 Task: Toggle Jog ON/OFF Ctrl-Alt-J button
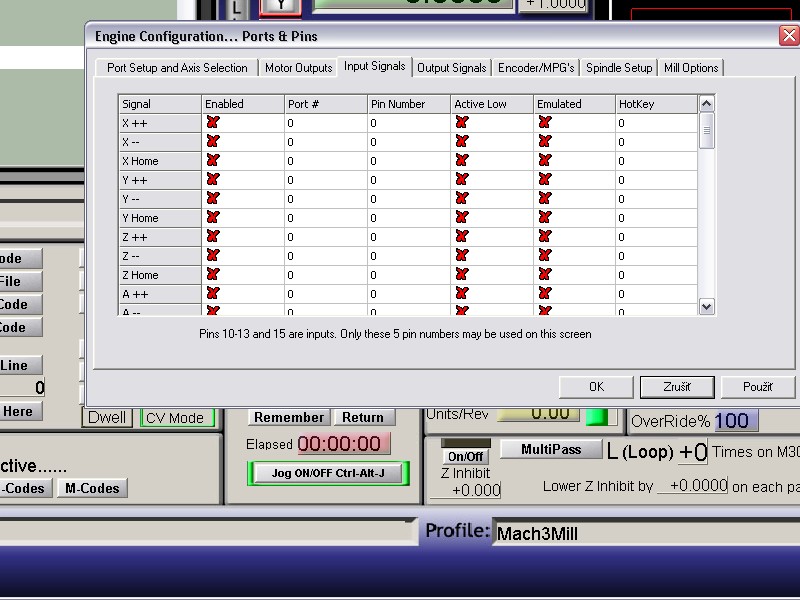[x=328, y=473]
